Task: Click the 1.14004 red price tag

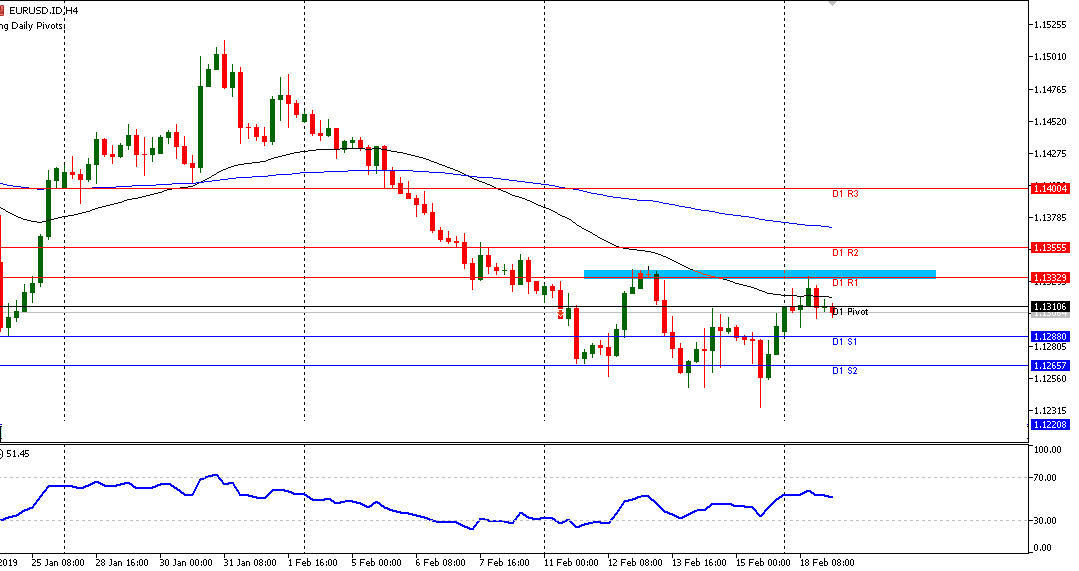Action: coord(1051,188)
